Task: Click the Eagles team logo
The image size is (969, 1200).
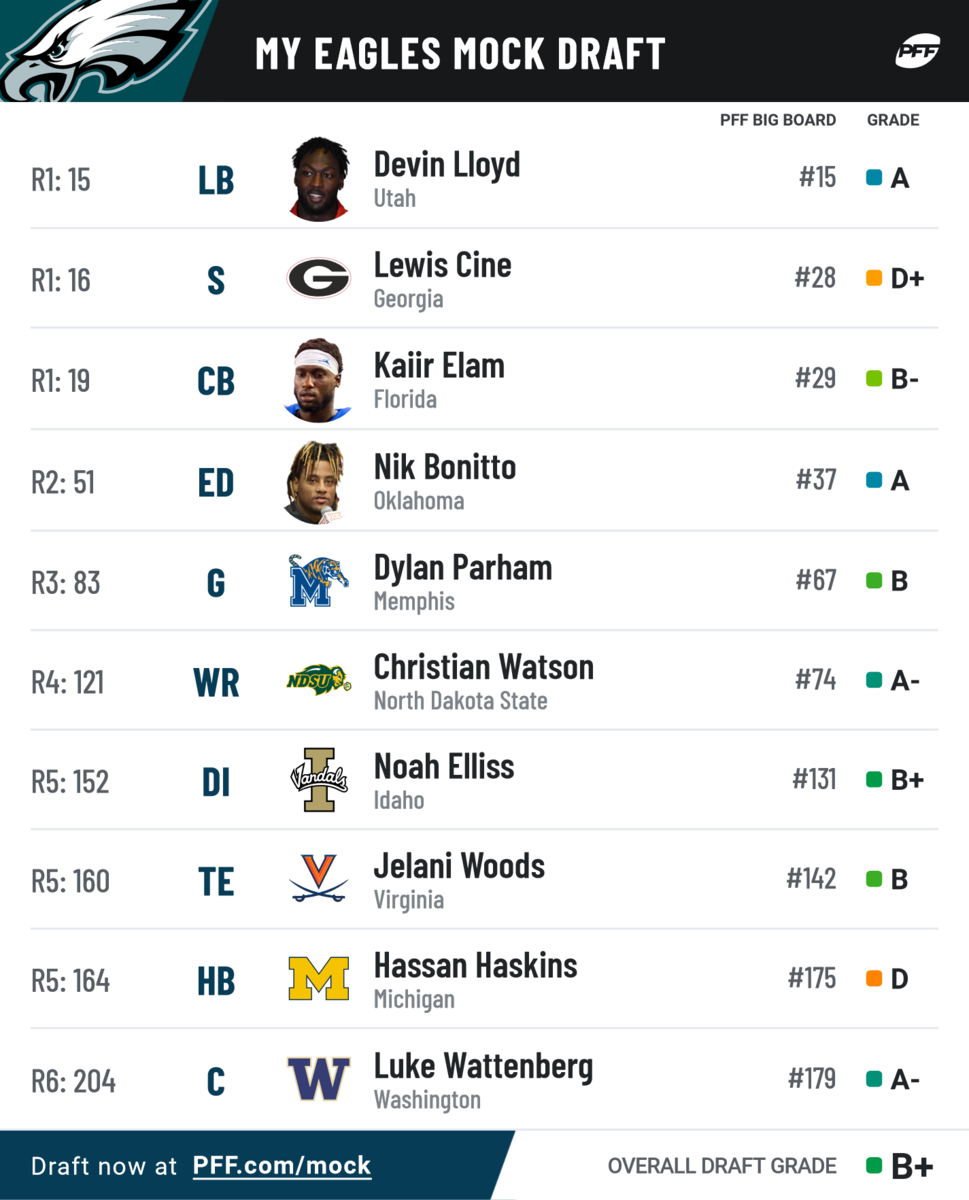Action: [x=103, y=51]
